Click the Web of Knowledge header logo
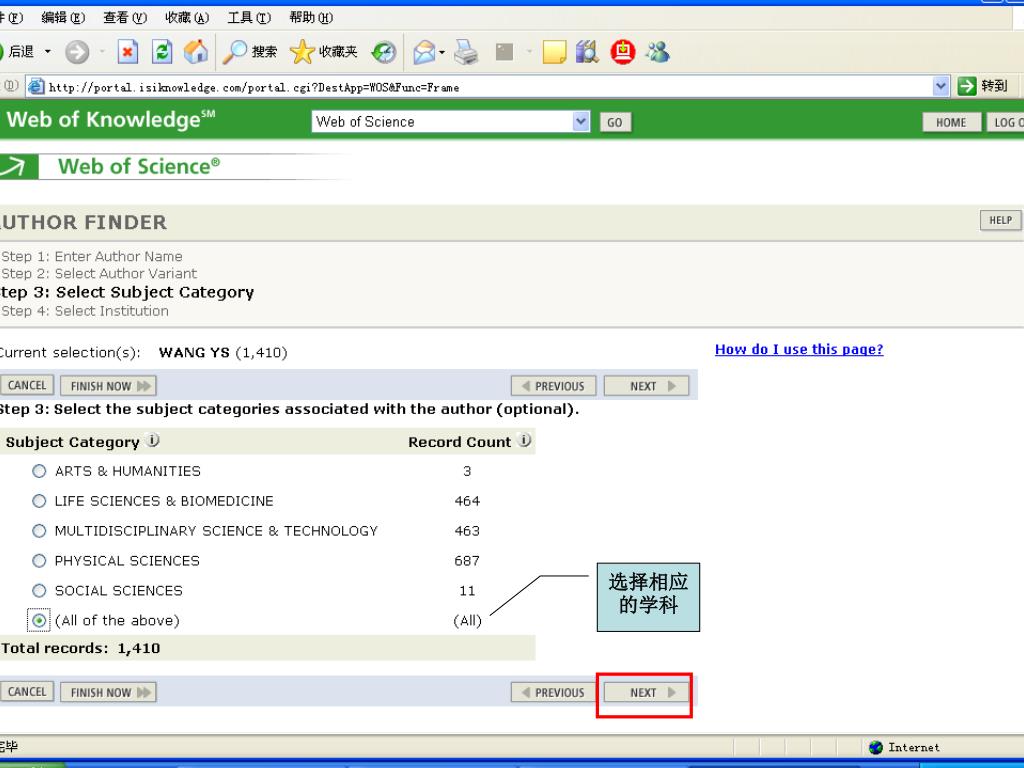This screenshot has height=768, width=1024. point(110,120)
